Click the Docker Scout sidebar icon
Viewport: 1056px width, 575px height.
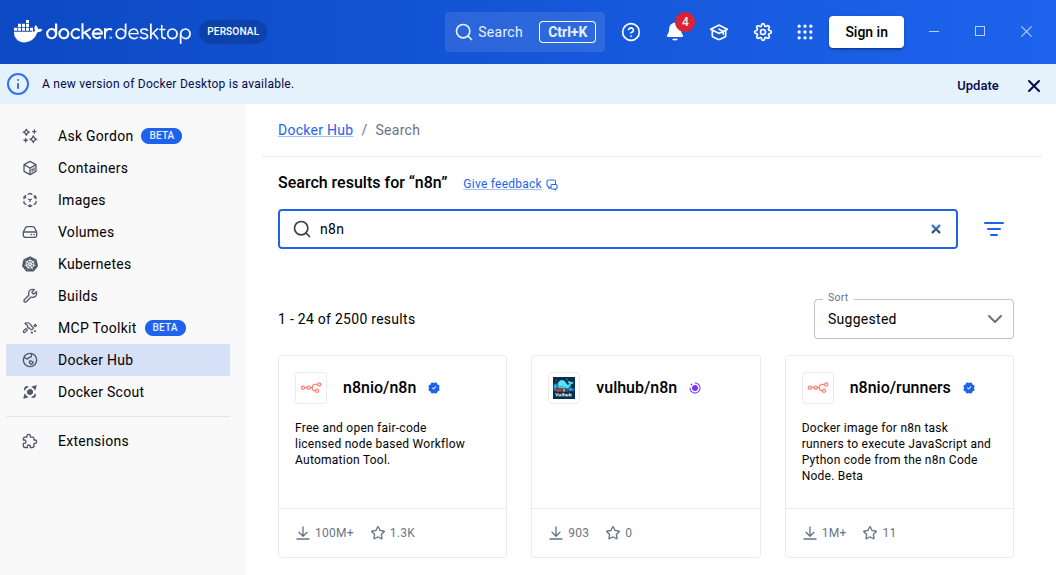30,392
